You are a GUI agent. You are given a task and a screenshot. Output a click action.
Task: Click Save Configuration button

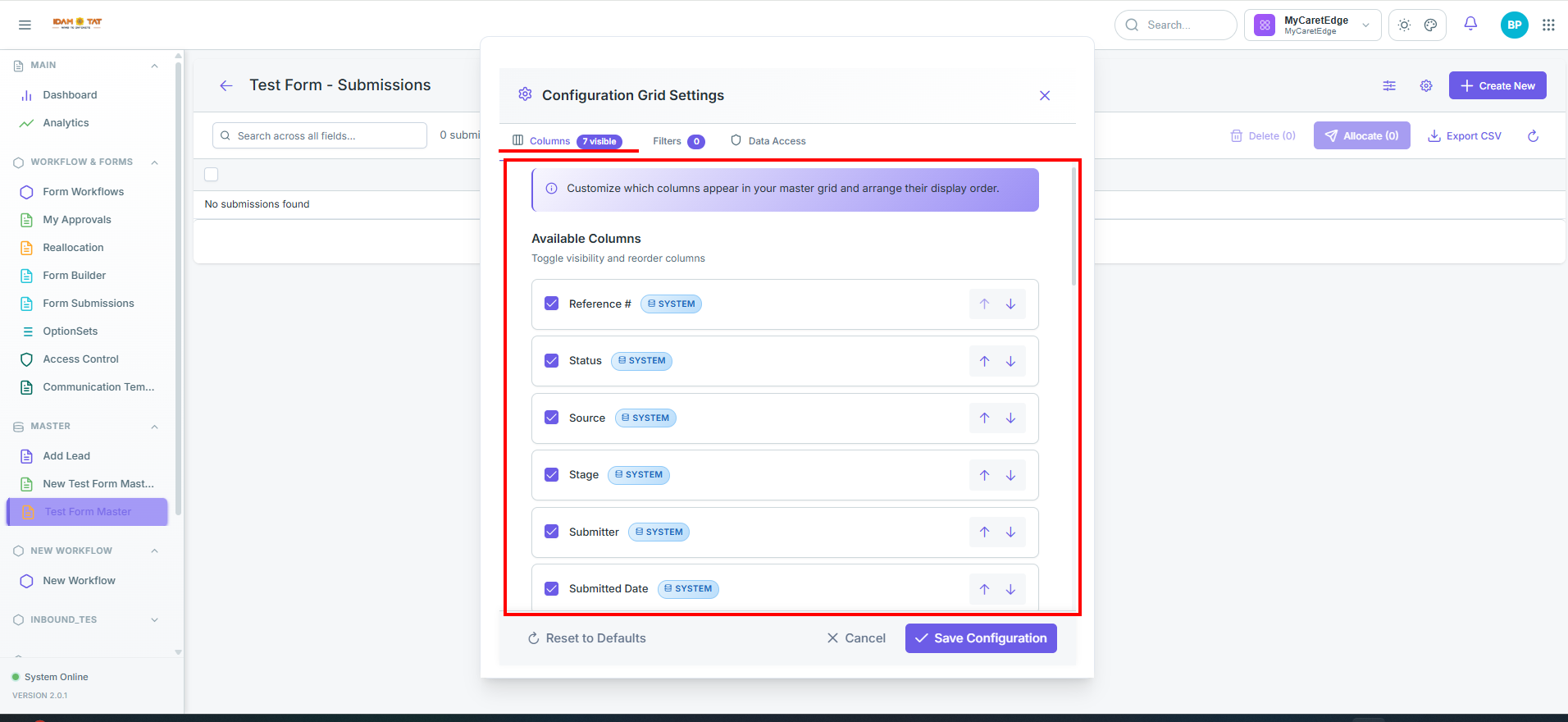(x=981, y=638)
